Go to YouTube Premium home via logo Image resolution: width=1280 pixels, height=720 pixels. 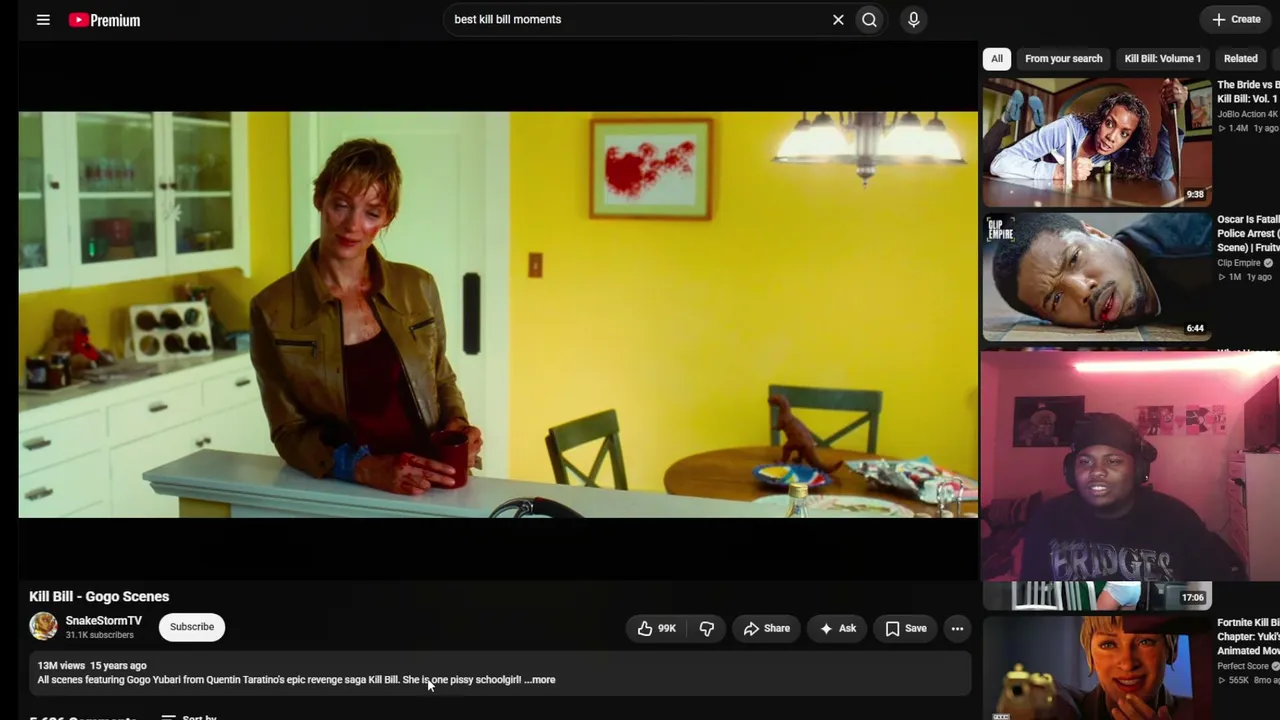point(104,20)
